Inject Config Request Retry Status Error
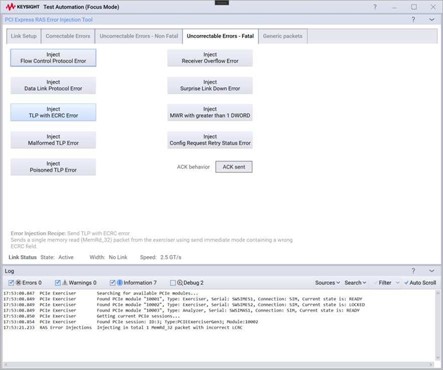 coord(210,140)
